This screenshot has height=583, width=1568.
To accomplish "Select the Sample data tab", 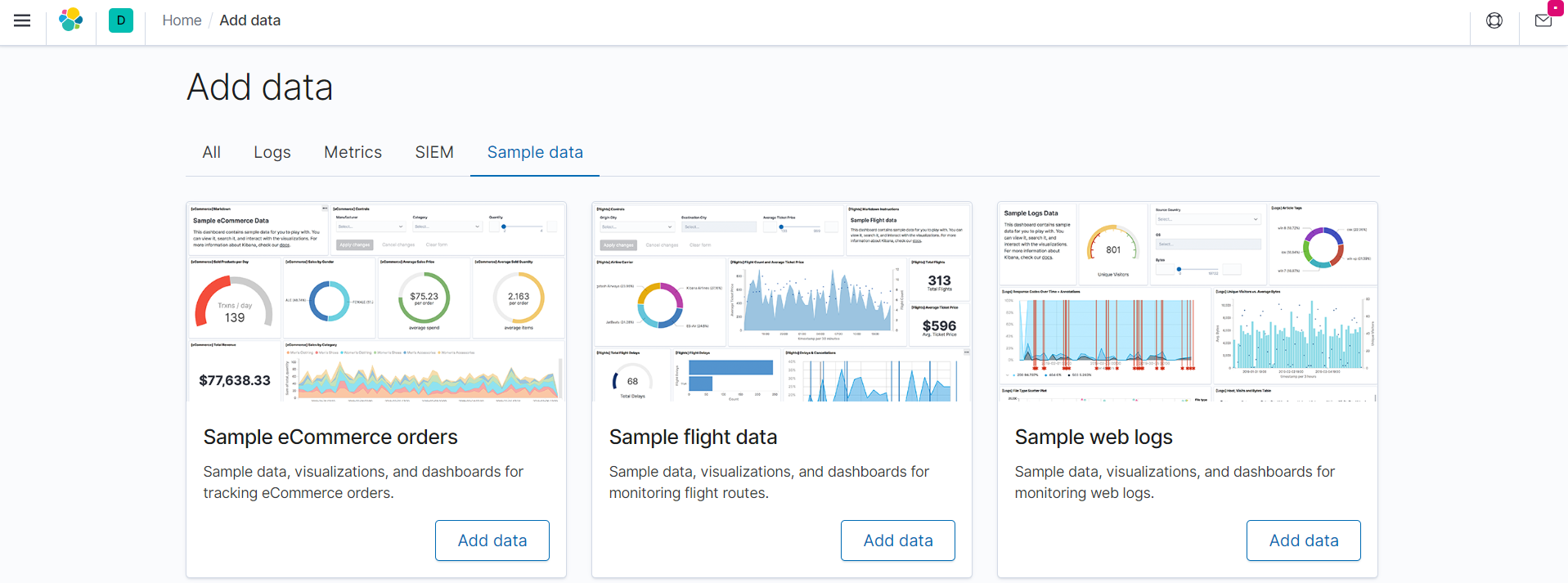I will pyautogui.click(x=535, y=152).
